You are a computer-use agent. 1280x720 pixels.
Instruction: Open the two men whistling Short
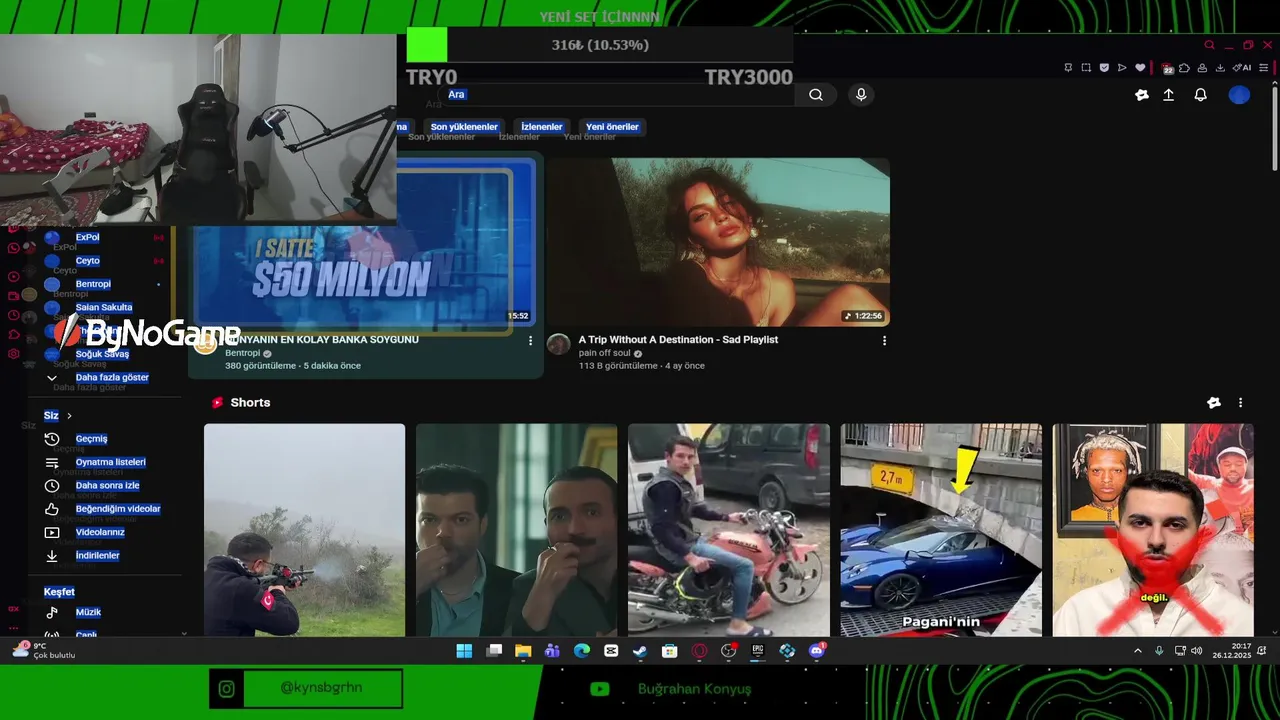coord(516,530)
